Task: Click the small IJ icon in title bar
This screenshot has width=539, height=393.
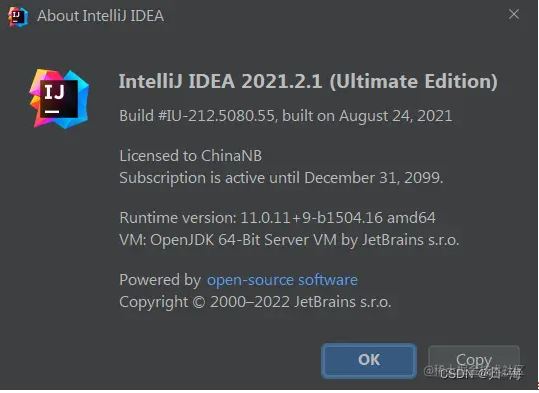Action: pos(18,16)
